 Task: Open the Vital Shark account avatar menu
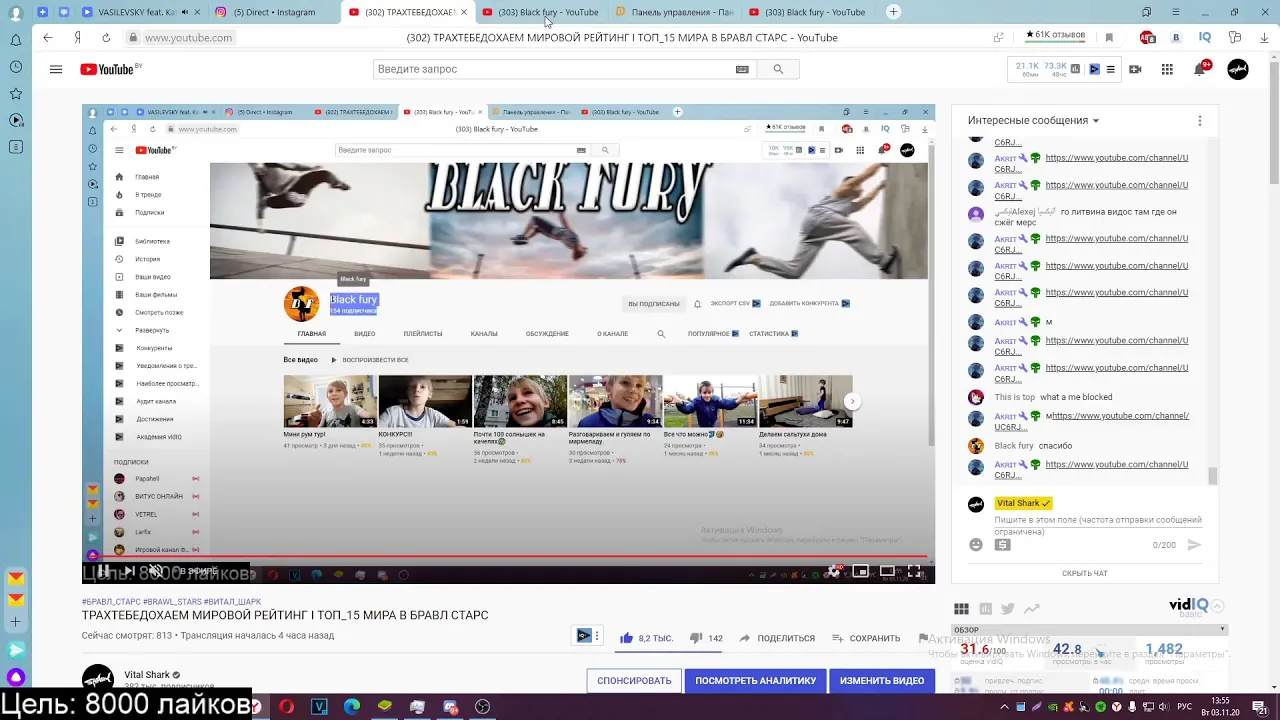[x=1238, y=69]
